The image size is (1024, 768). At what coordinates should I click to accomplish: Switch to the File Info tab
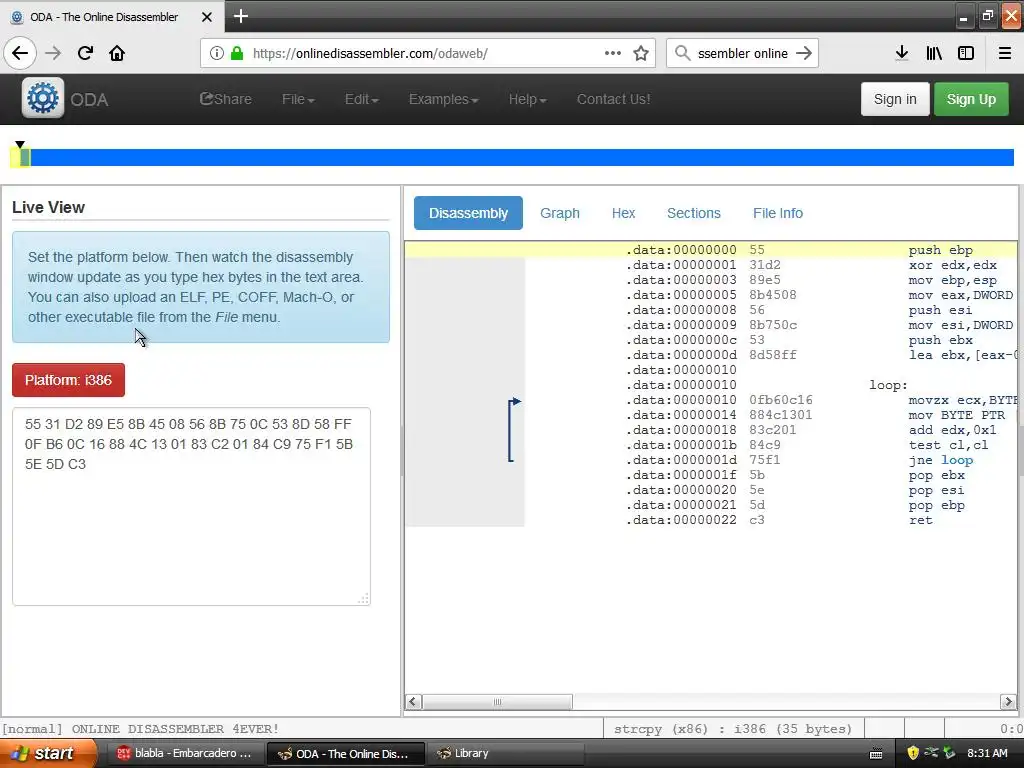pos(778,213)
